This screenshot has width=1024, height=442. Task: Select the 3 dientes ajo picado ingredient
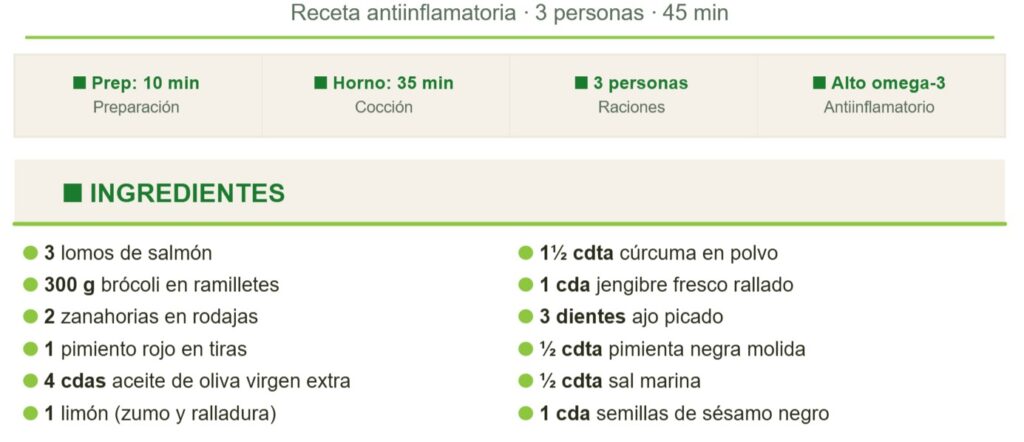coord(631,317)
